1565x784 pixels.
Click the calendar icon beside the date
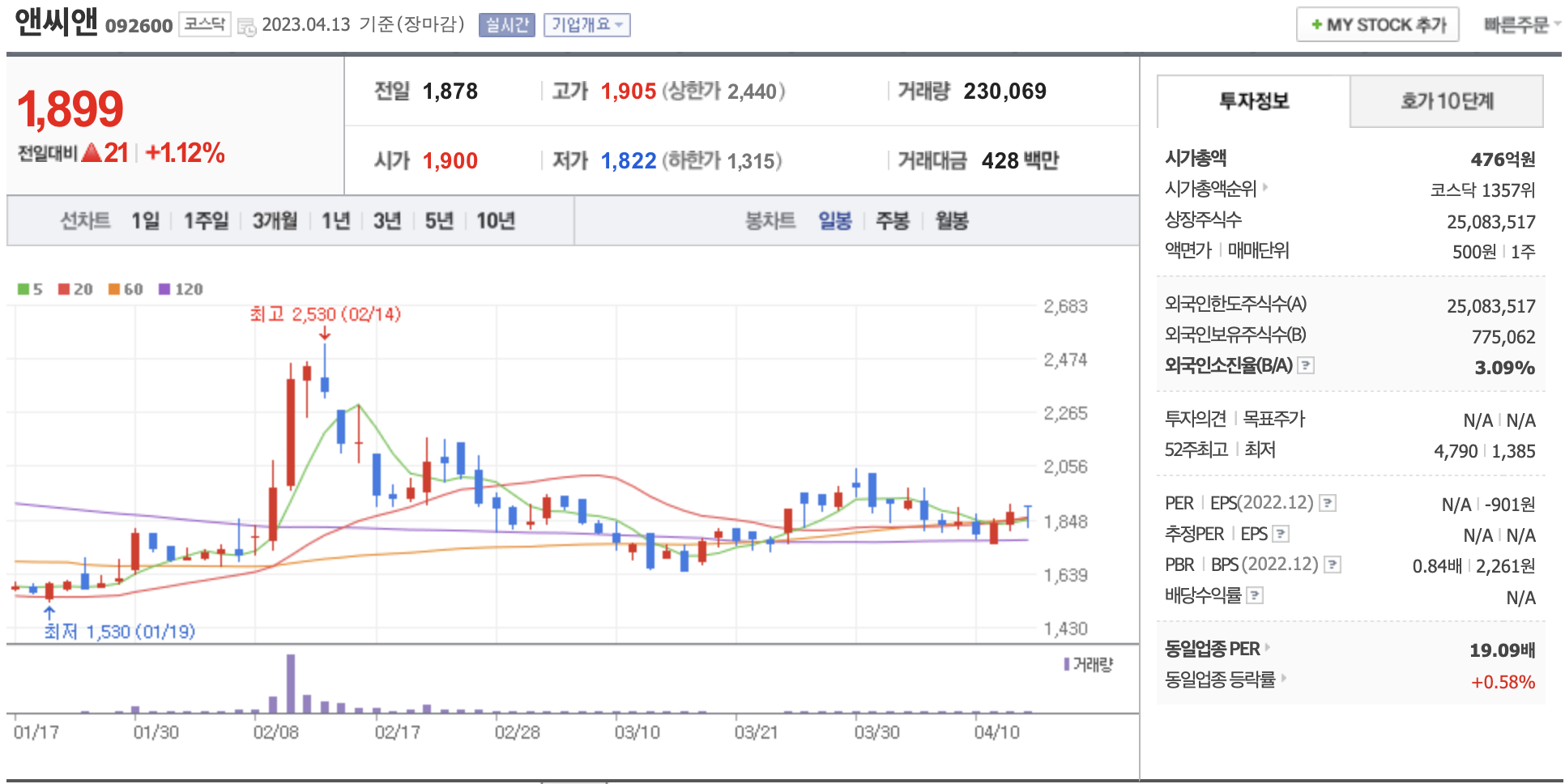click(245, 26)
